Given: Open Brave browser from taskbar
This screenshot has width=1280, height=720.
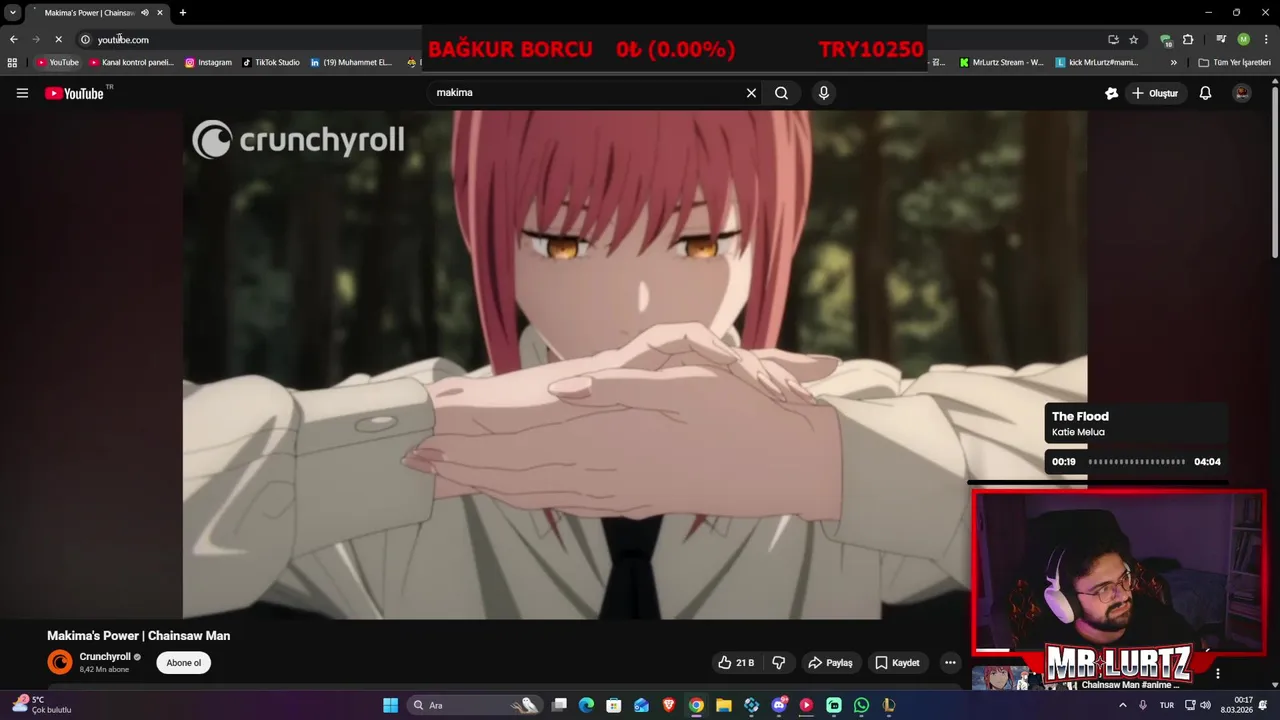Looking at the screenshot, I should click(669, 705).
